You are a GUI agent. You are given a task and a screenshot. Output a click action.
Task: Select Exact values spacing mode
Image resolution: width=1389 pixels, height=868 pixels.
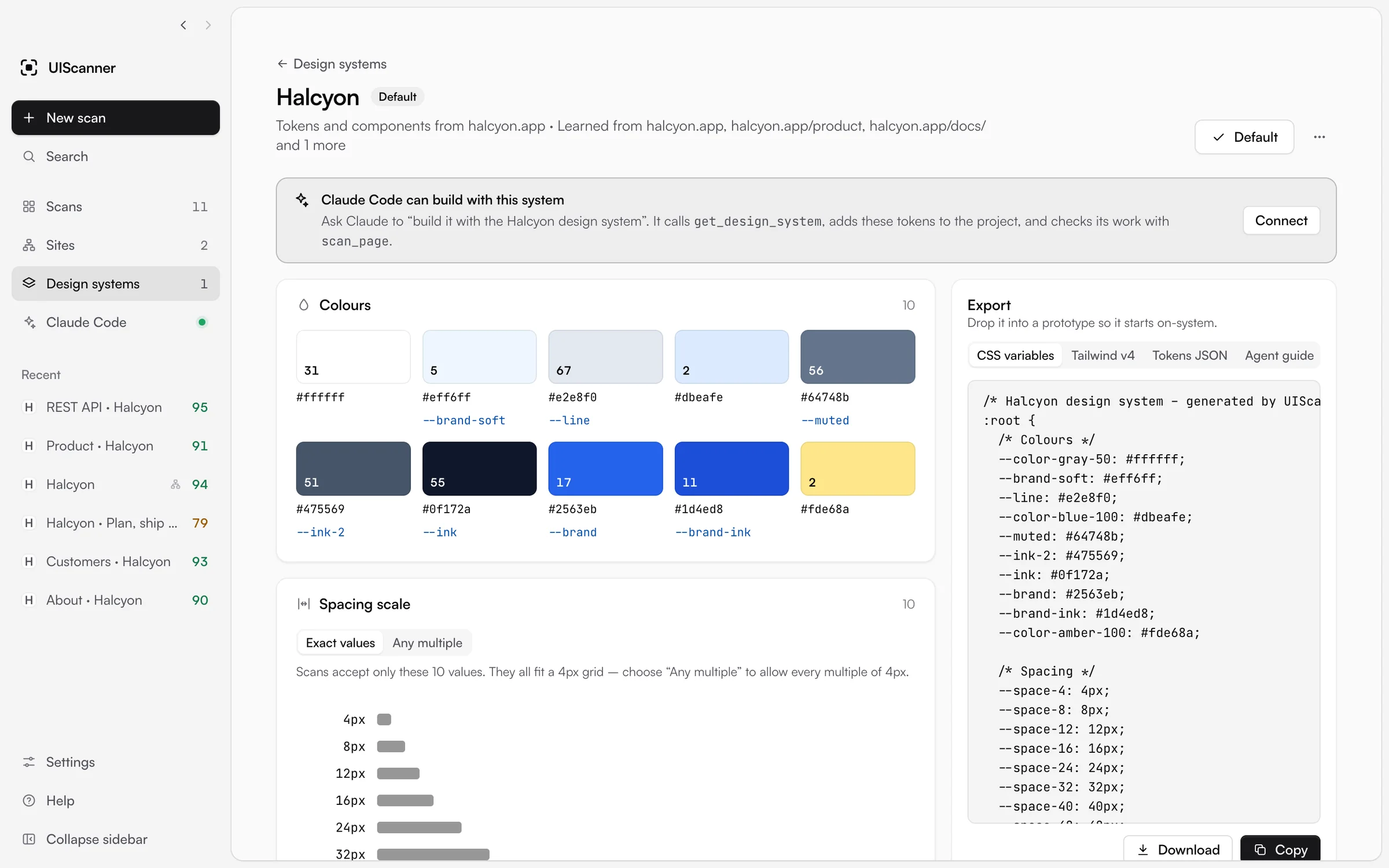[340, 643]
